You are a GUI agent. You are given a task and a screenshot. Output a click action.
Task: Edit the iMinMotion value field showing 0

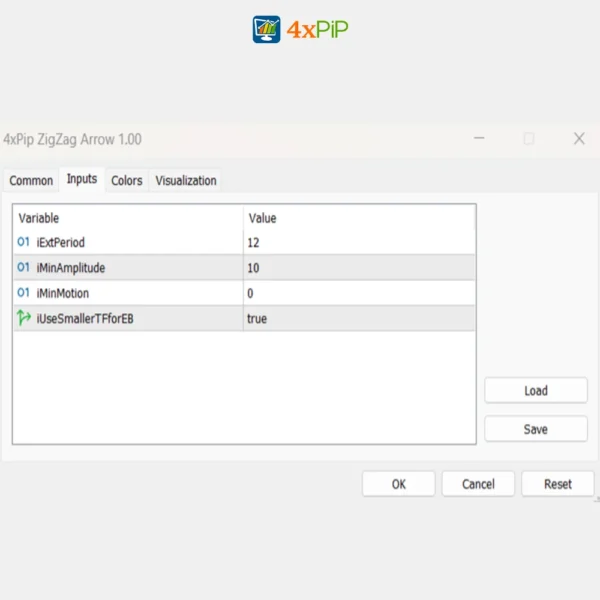coord(358,293)
